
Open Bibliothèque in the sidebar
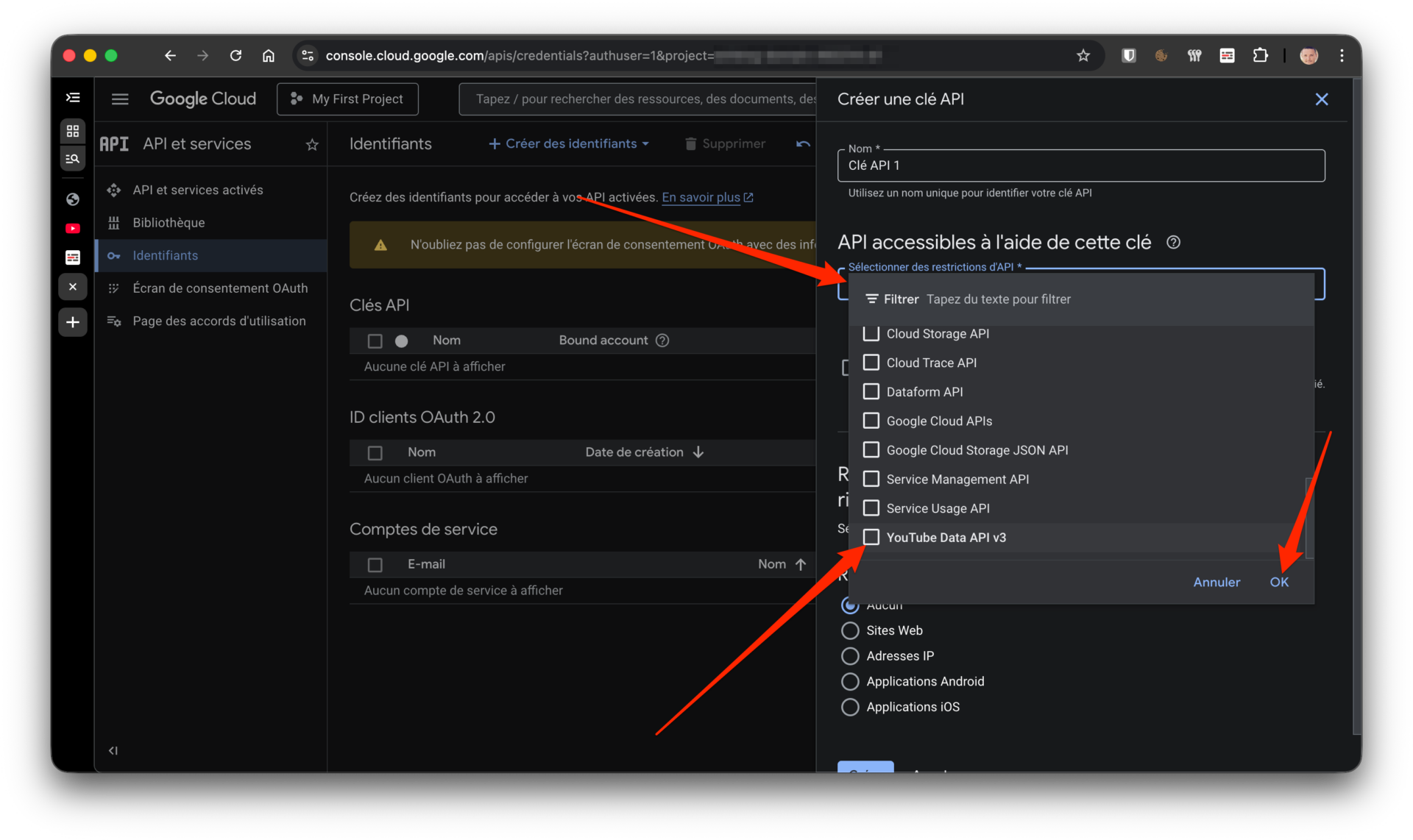pyautogui.click(x=169, y=223)
